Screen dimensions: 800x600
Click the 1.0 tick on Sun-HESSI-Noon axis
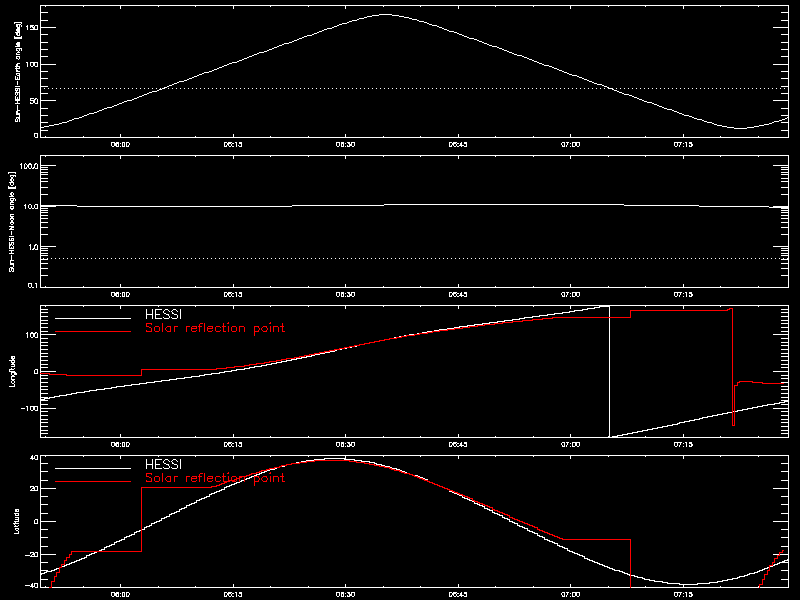pyautogui.click(x=33, y=246)
